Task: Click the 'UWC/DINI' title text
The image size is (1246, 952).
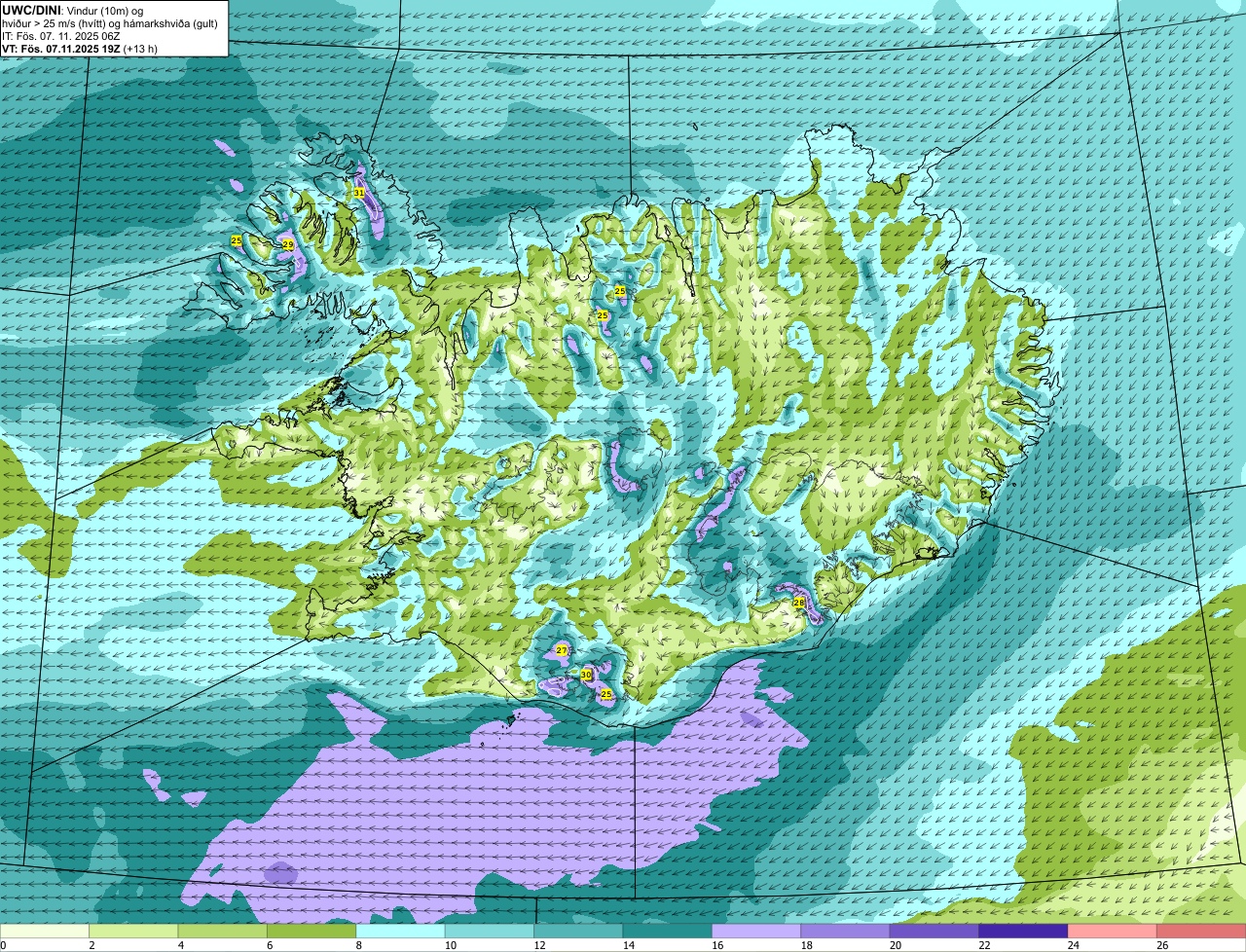Action: 32,10
